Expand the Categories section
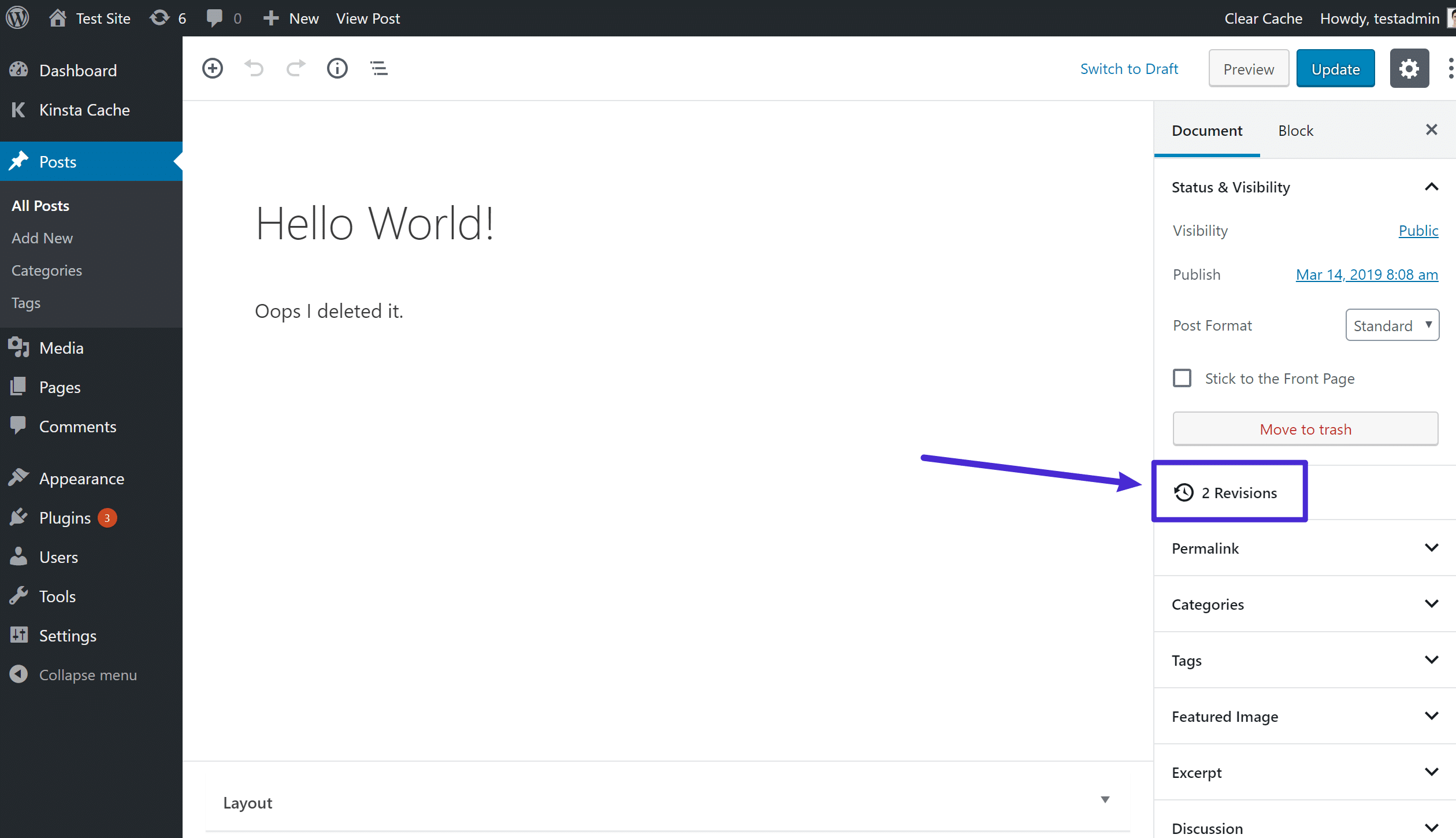Screen dimensions: 1456x838 tap(1432, 604)
